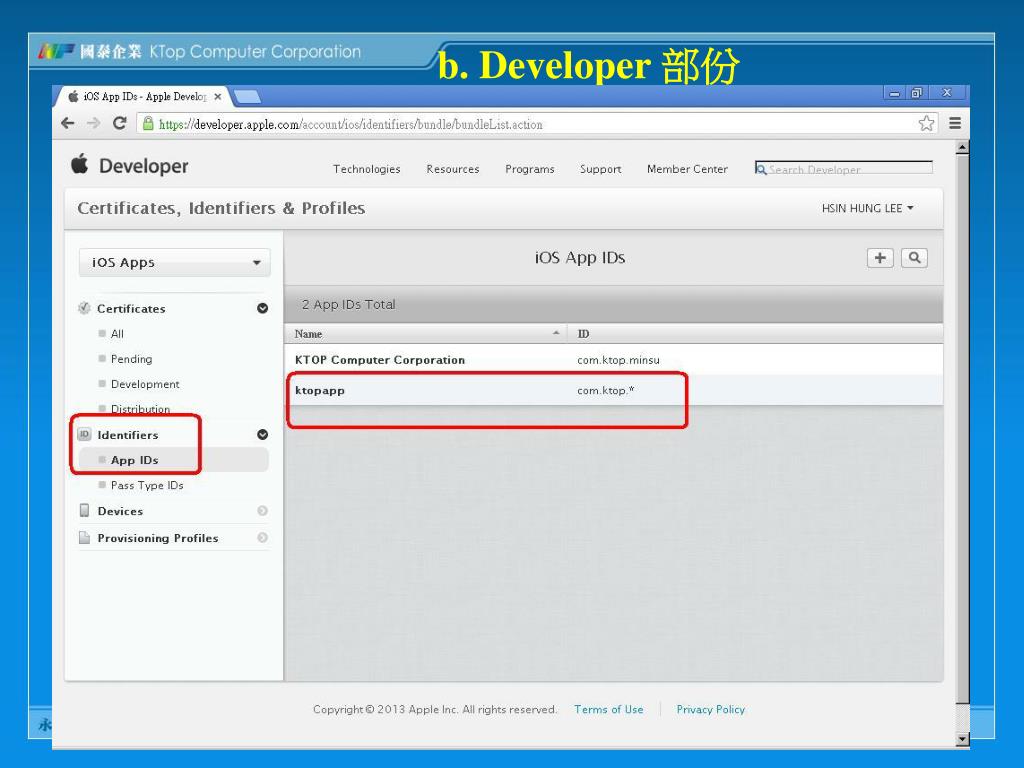1024x768 pixels.
Task: Select Distribution under Certificates
Action: point(140,409)
